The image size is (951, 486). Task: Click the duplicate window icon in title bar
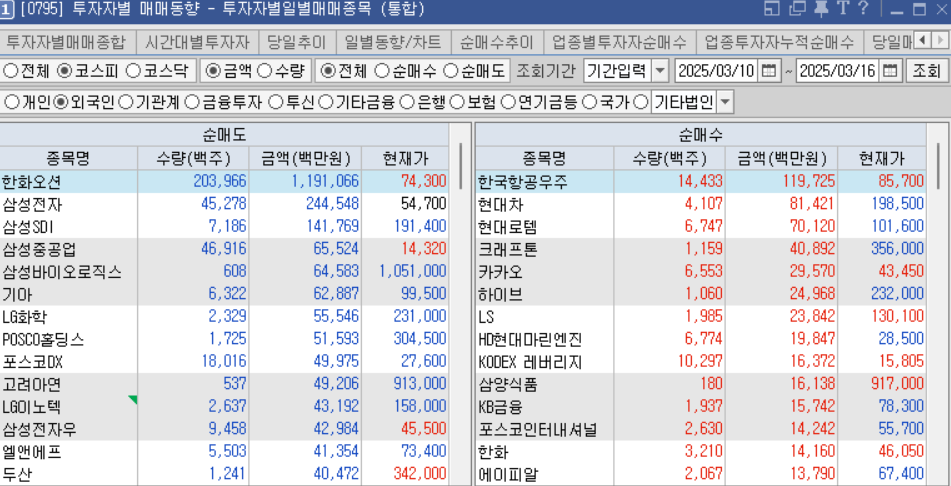click(797, 8)
